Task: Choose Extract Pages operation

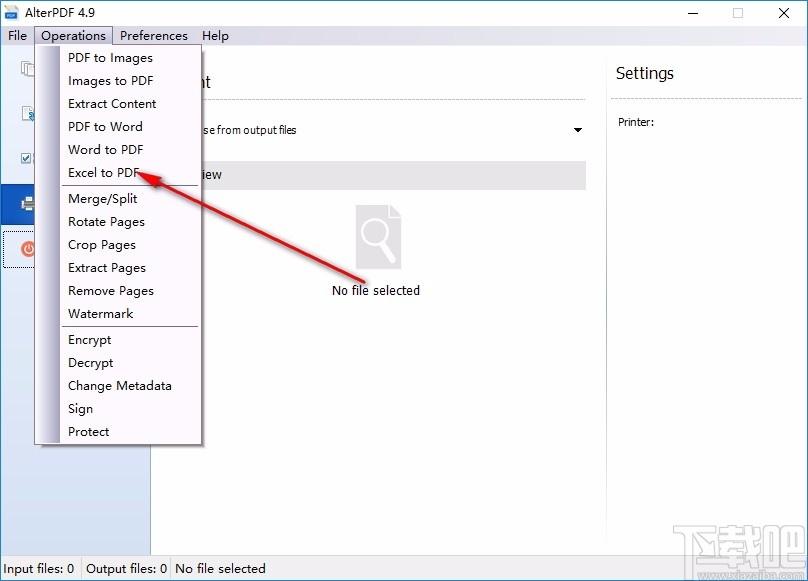Action: 107,268
